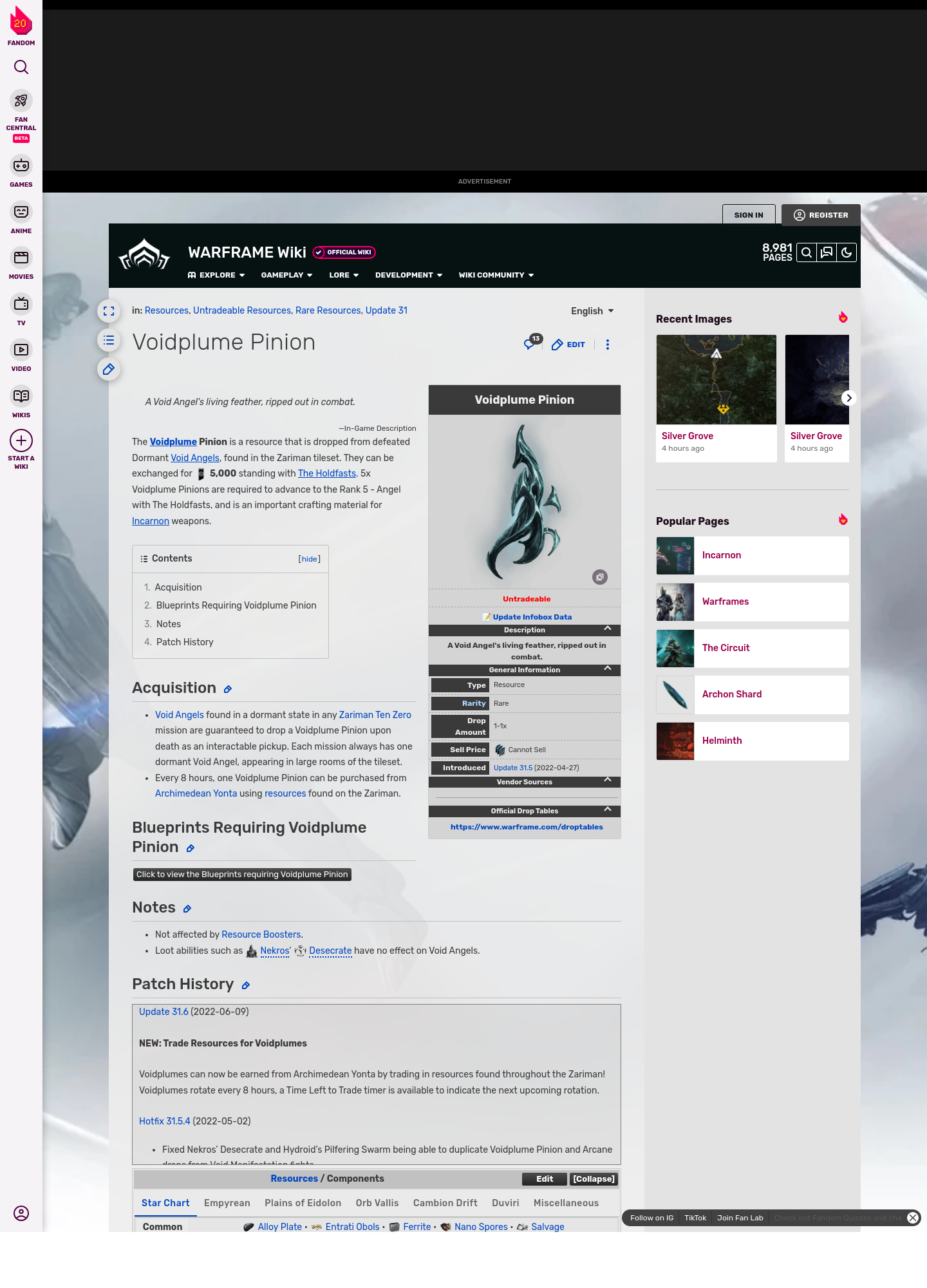Switch to the Empyrean tab

(x=227, y=1203)
